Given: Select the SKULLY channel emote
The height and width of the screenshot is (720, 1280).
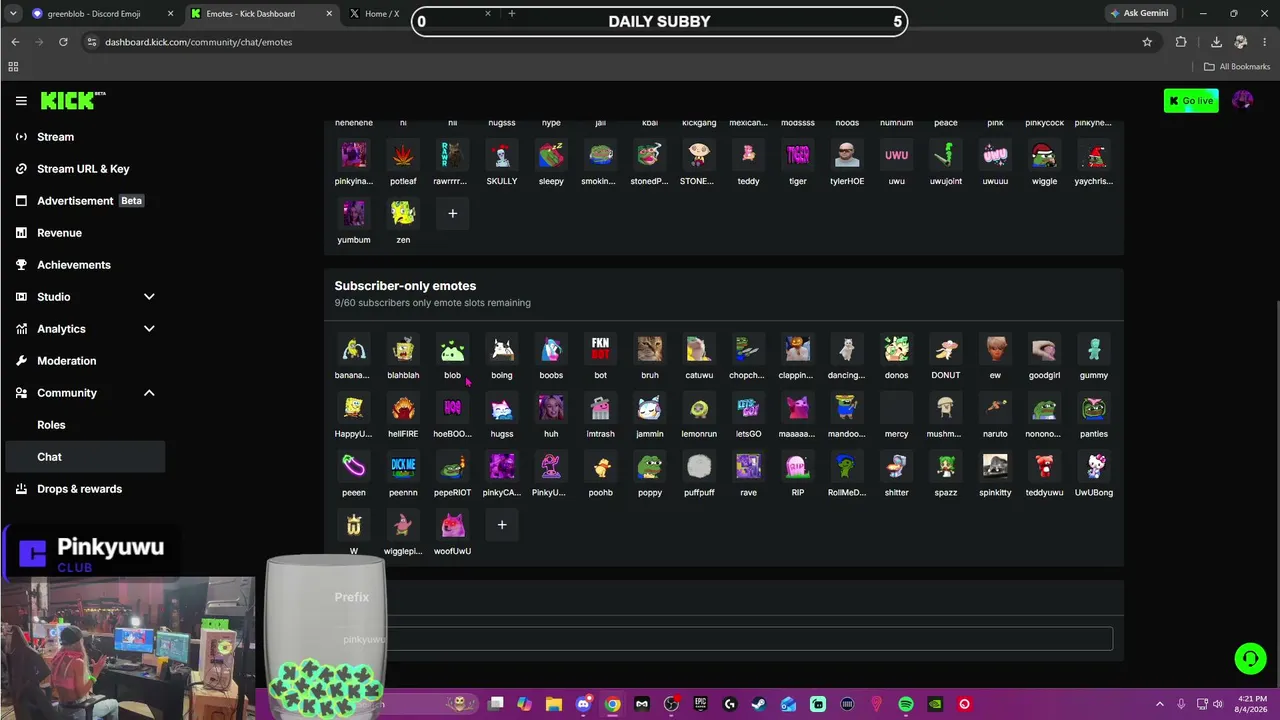Looking at the screenshot, I should (x=502, y=155).
